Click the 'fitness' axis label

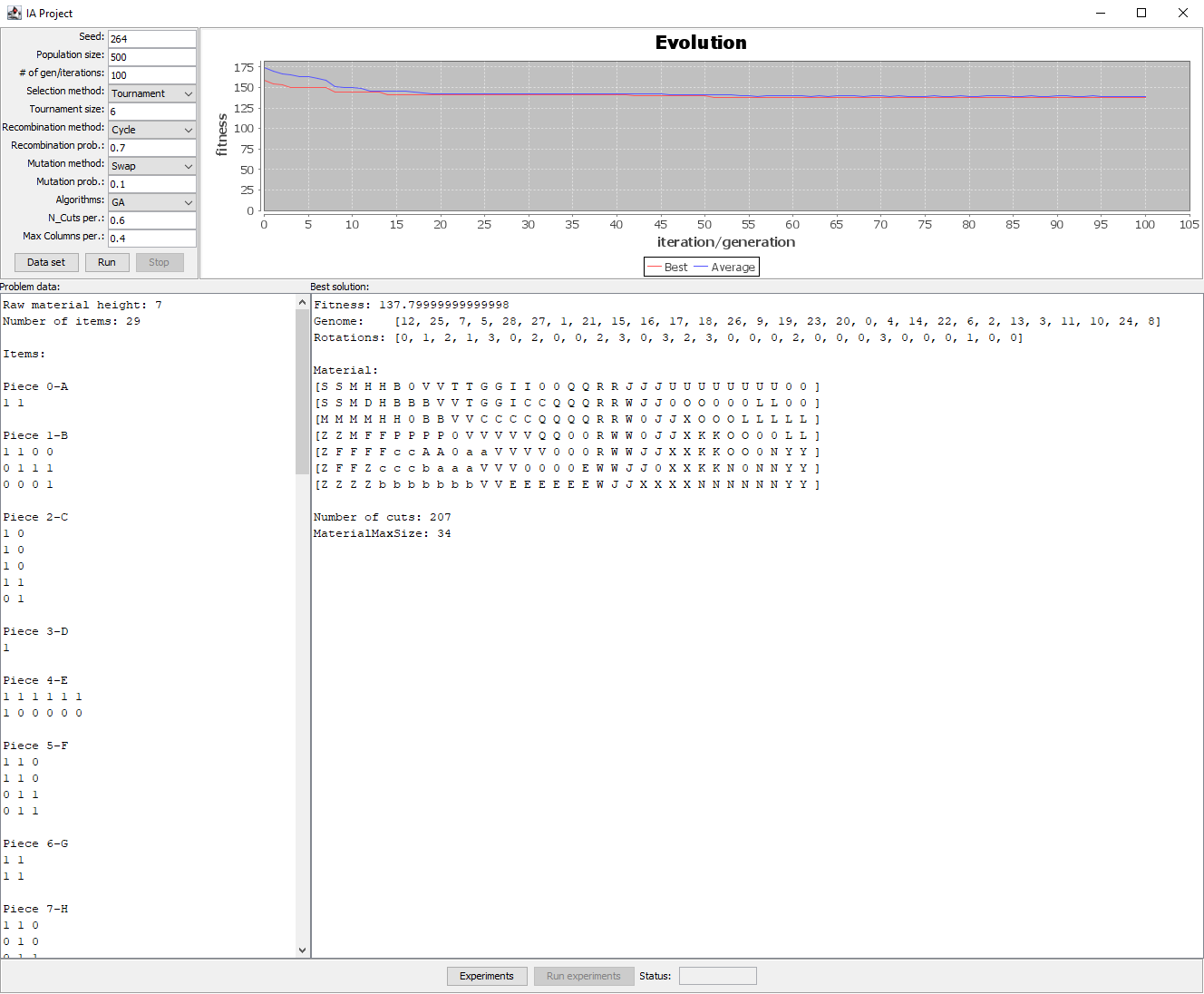[221, 135]
